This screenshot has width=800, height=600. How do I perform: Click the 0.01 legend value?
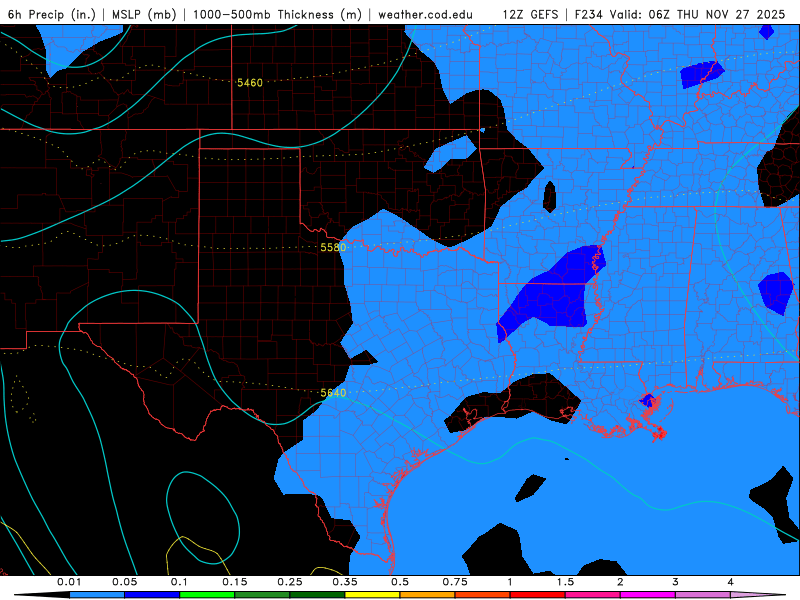(x=69, y=582)
